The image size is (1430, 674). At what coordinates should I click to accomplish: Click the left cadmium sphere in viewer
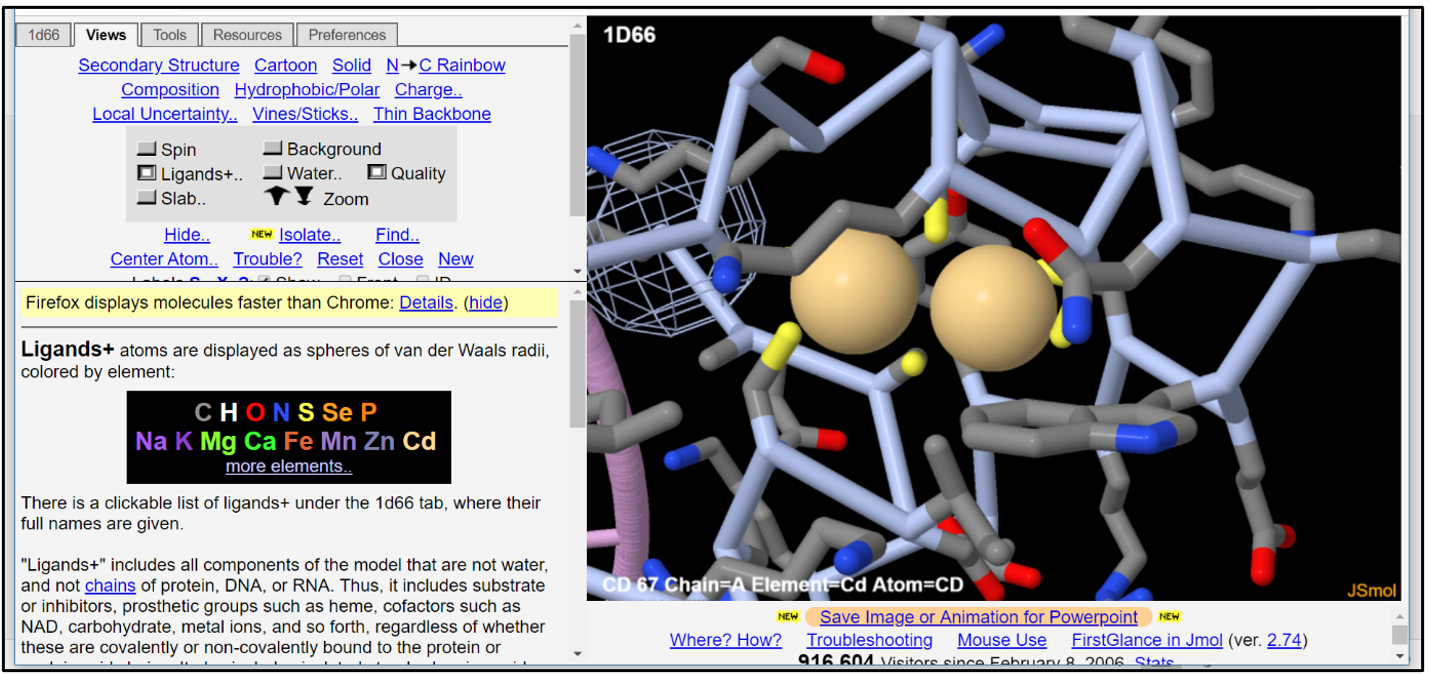click(x=854, y=290)
